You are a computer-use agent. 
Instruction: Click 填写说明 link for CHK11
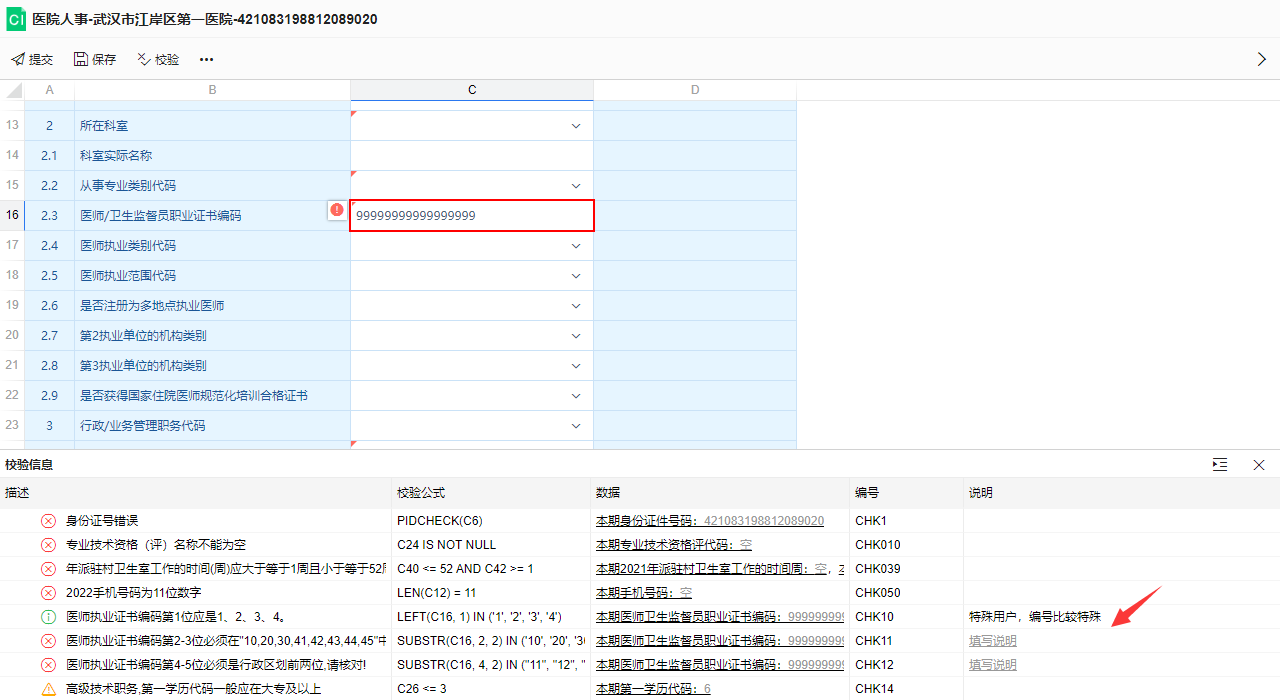992,641
